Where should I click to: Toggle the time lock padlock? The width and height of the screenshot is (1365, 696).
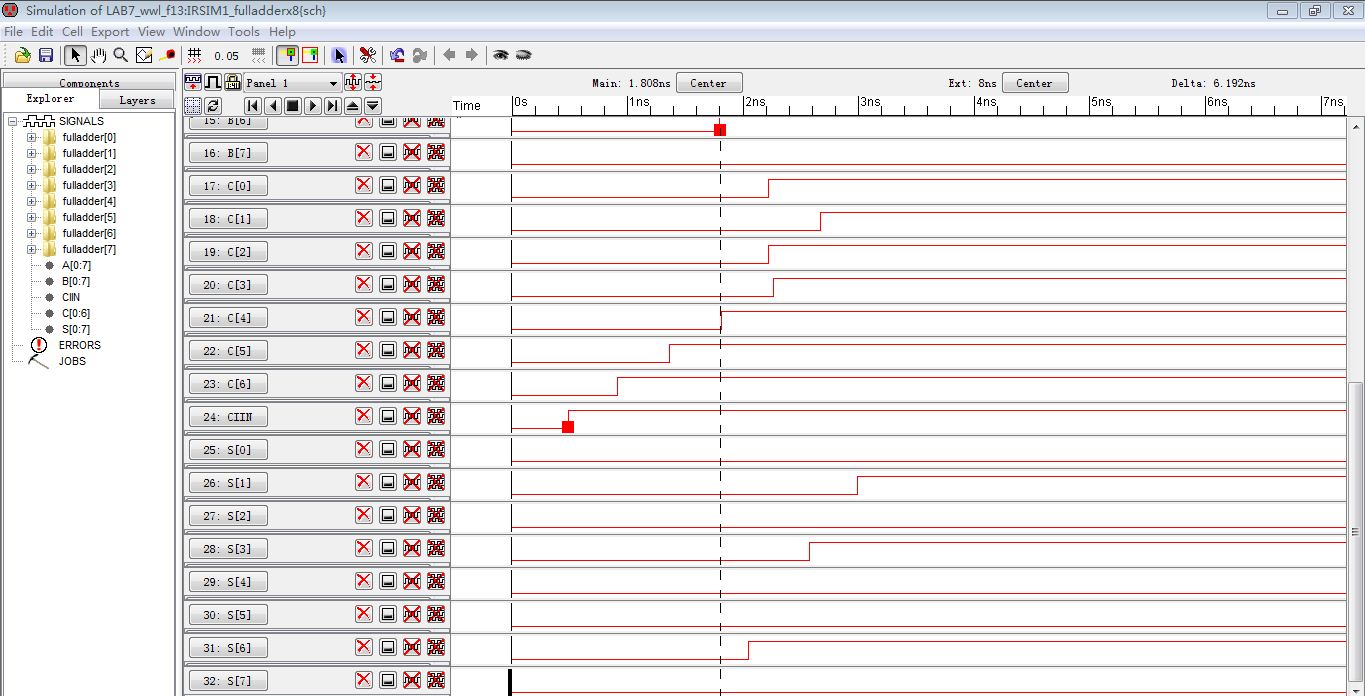[x=232, y=83]
